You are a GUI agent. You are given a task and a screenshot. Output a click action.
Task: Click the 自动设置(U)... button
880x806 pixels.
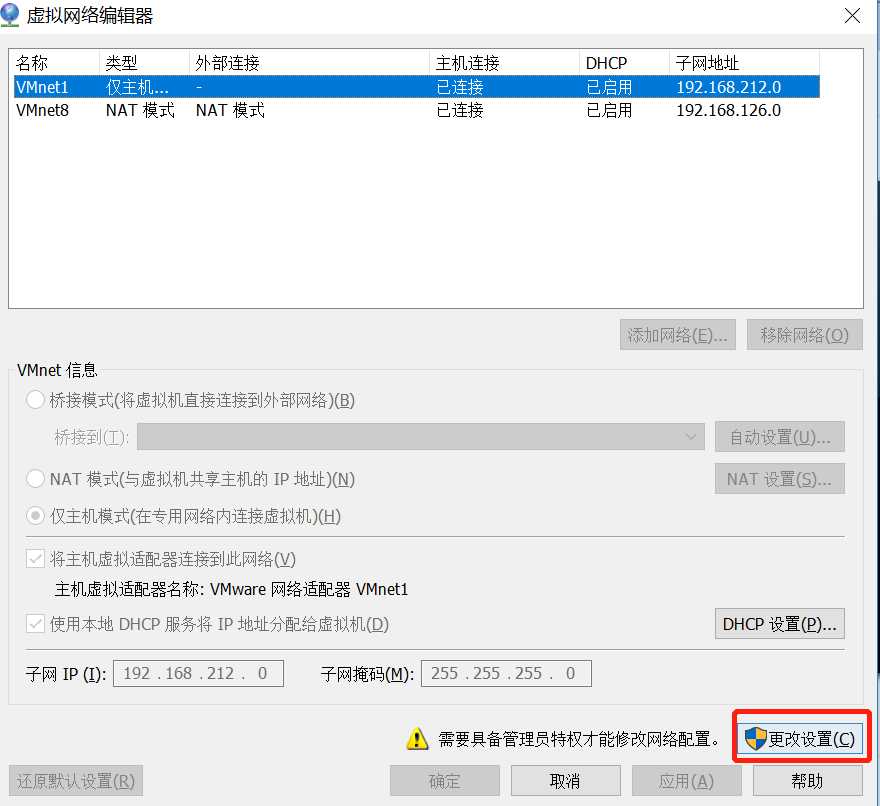point(780,437)
